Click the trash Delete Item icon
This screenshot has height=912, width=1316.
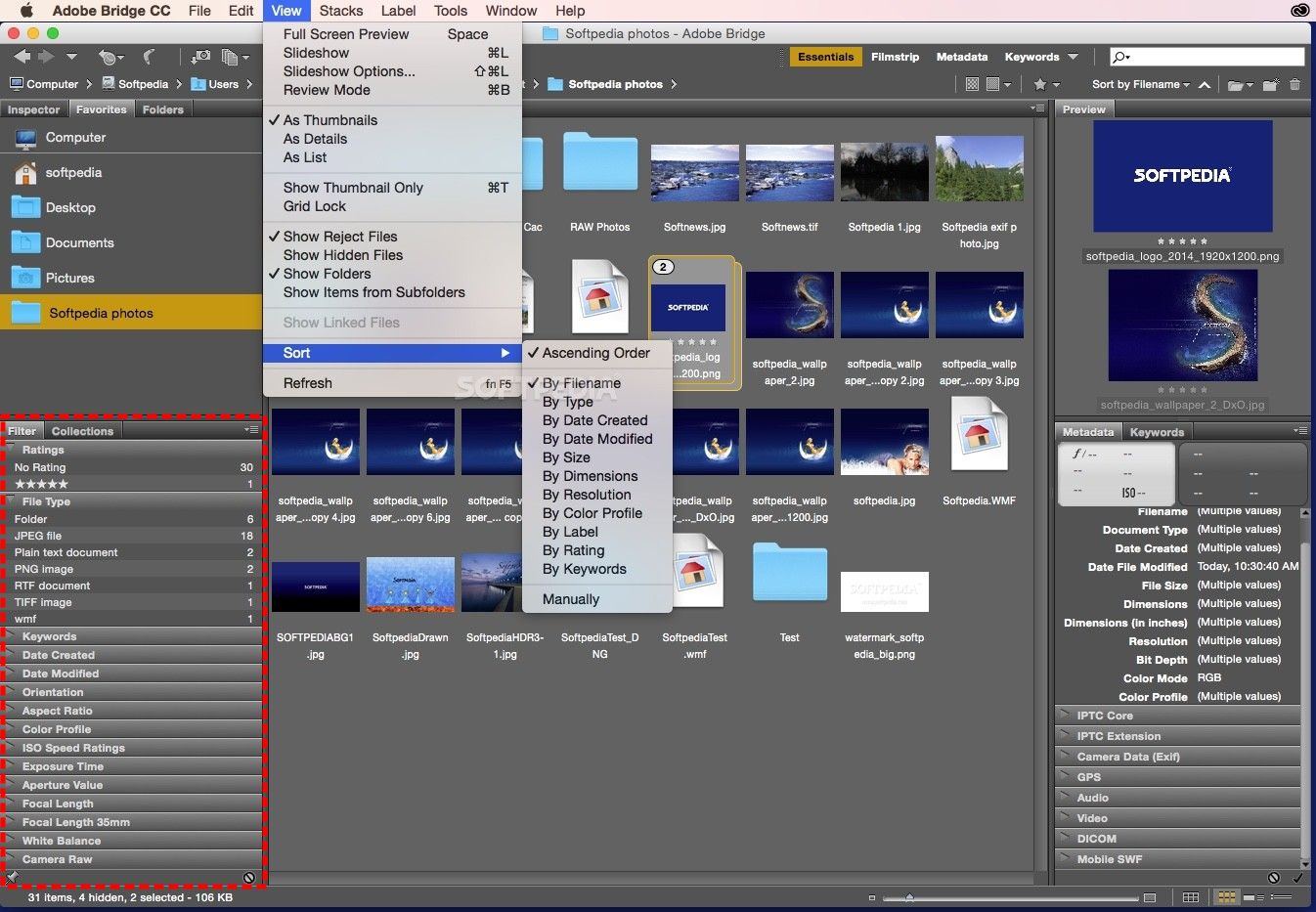pyautogui.click(x=1294, y=85)
